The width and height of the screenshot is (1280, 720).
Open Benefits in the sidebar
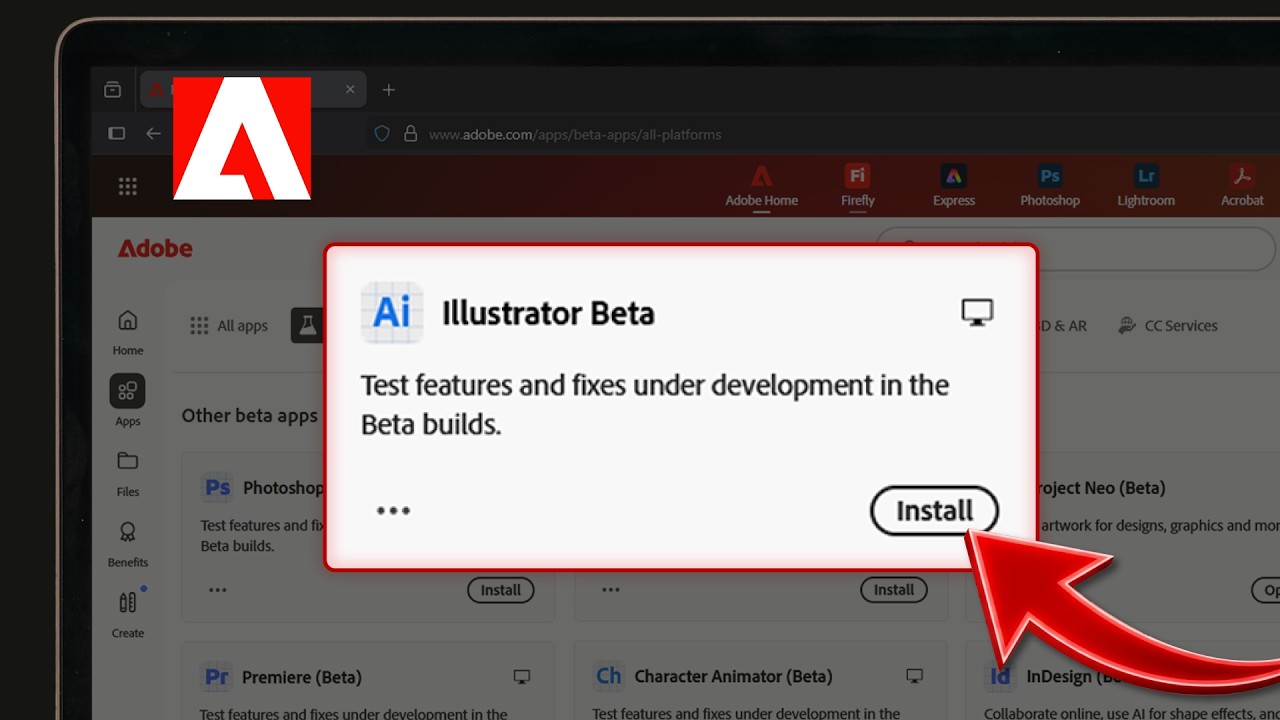click(x=127, y=544)
